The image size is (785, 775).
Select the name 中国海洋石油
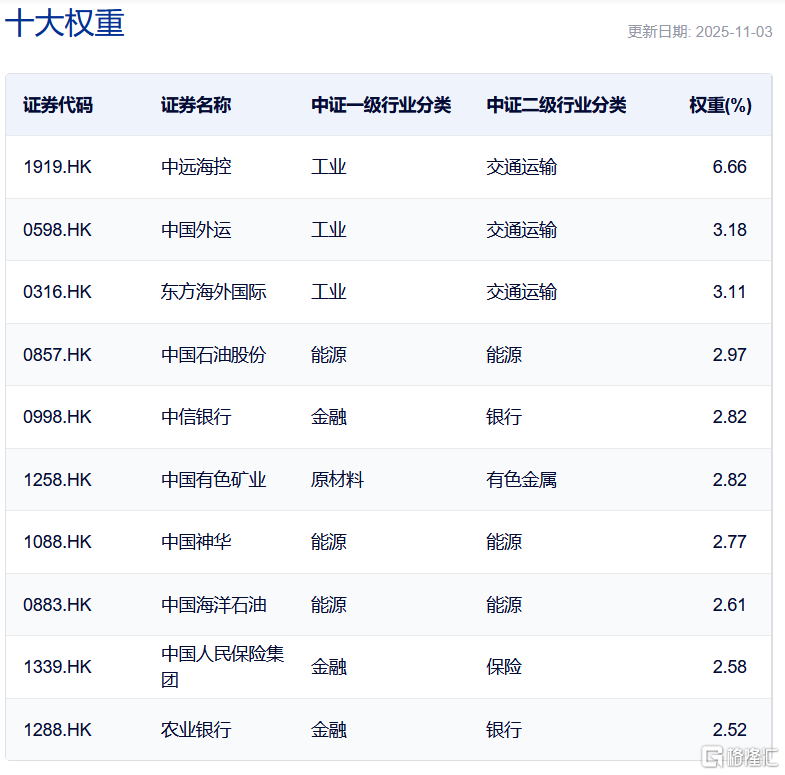[214, 605]
